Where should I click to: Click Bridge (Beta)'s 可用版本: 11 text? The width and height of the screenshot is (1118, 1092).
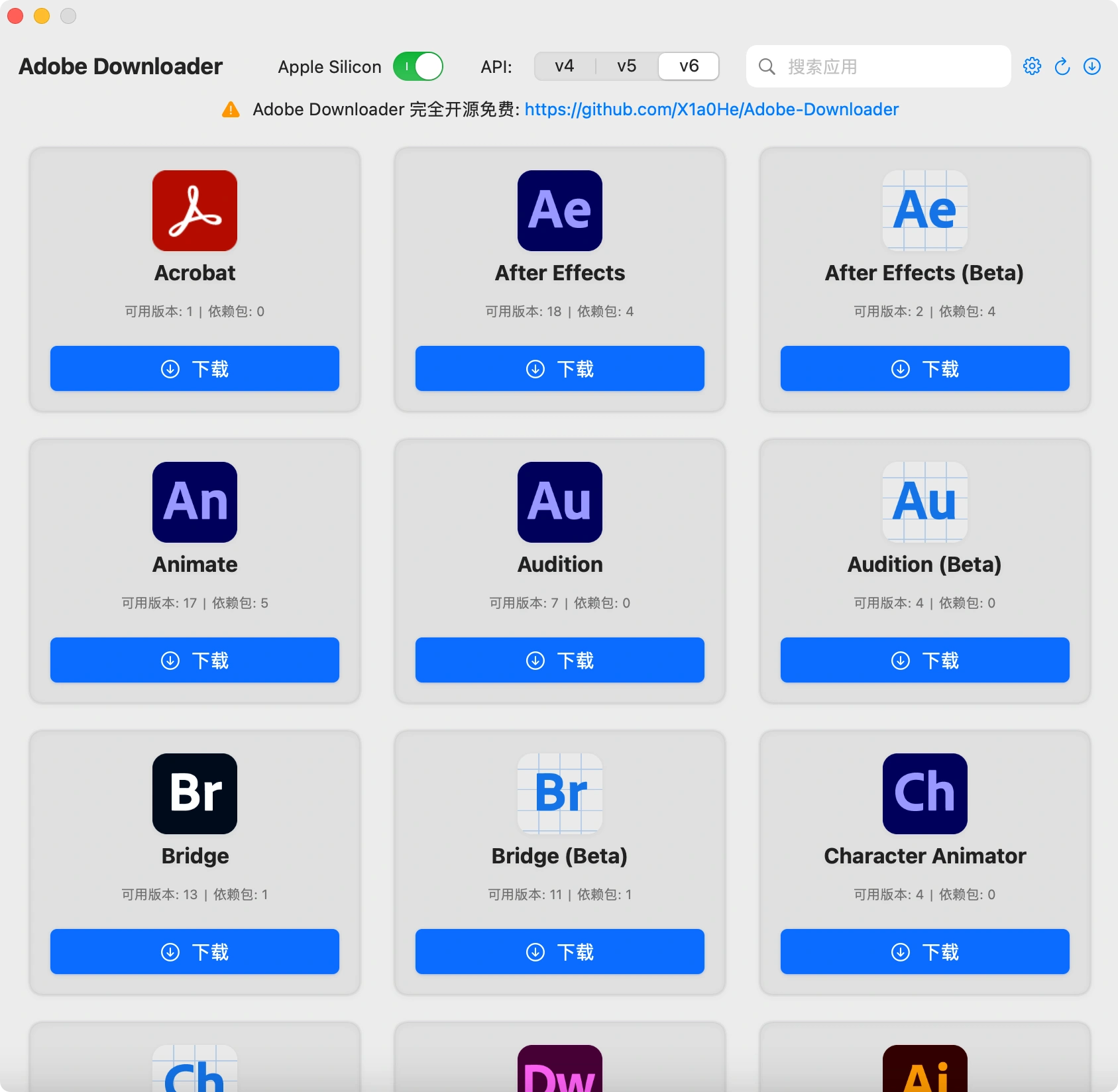tap(525, 895)
